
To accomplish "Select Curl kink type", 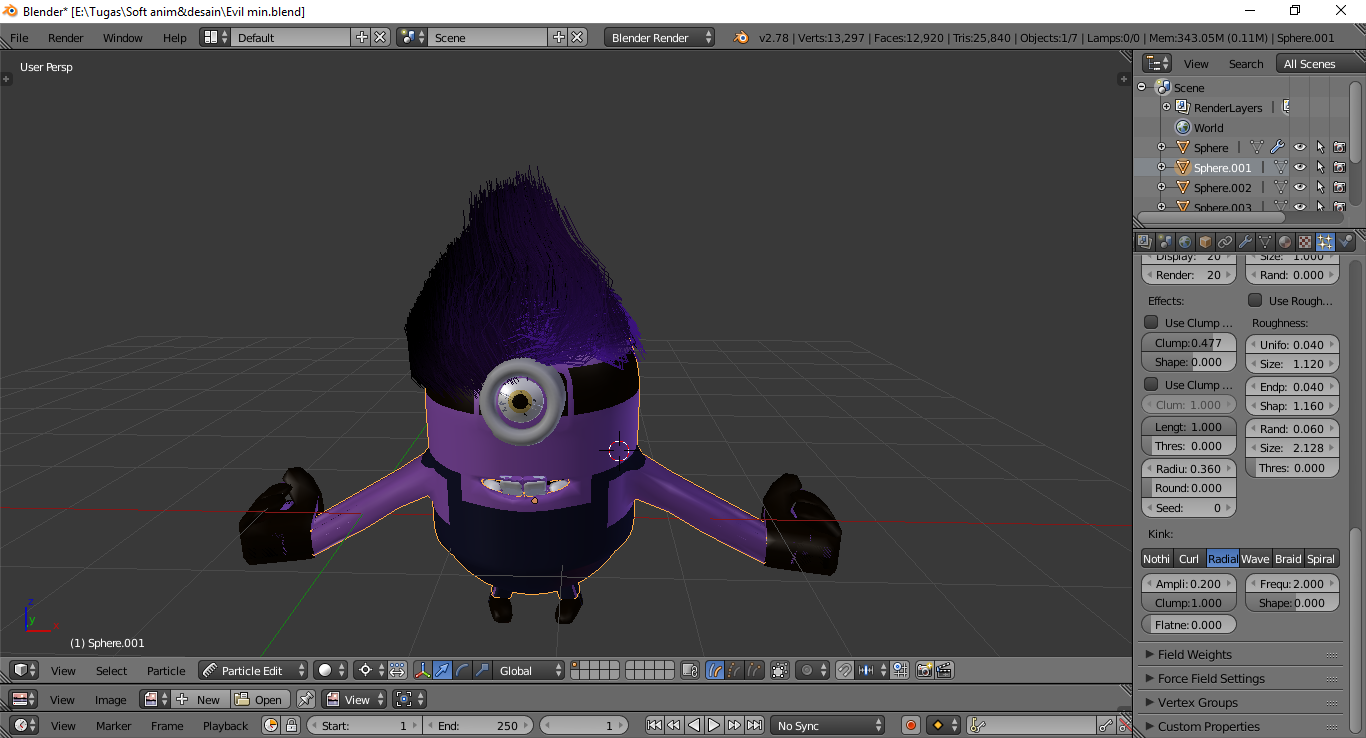I will click(x=1188, y=559).
